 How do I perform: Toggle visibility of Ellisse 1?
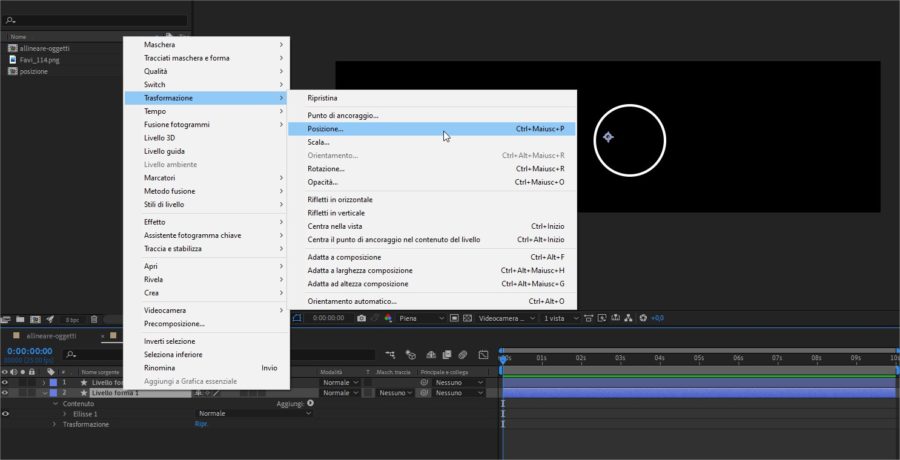[x=5, y=413]
